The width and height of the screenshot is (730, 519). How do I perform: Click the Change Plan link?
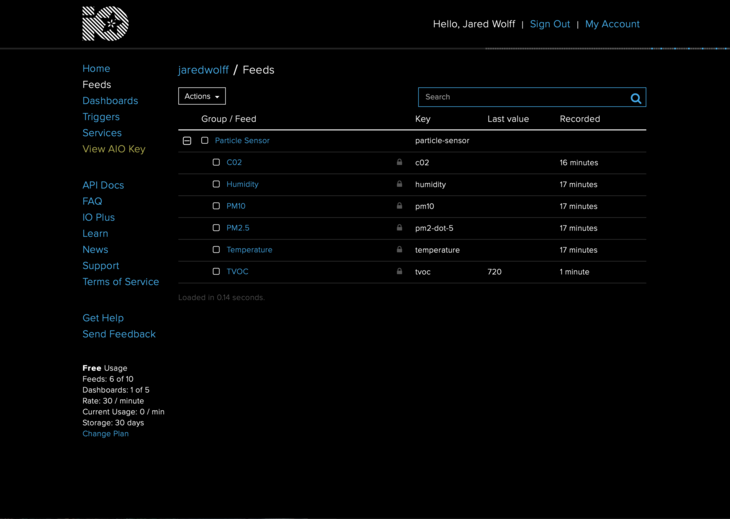(x=105, y=434)
